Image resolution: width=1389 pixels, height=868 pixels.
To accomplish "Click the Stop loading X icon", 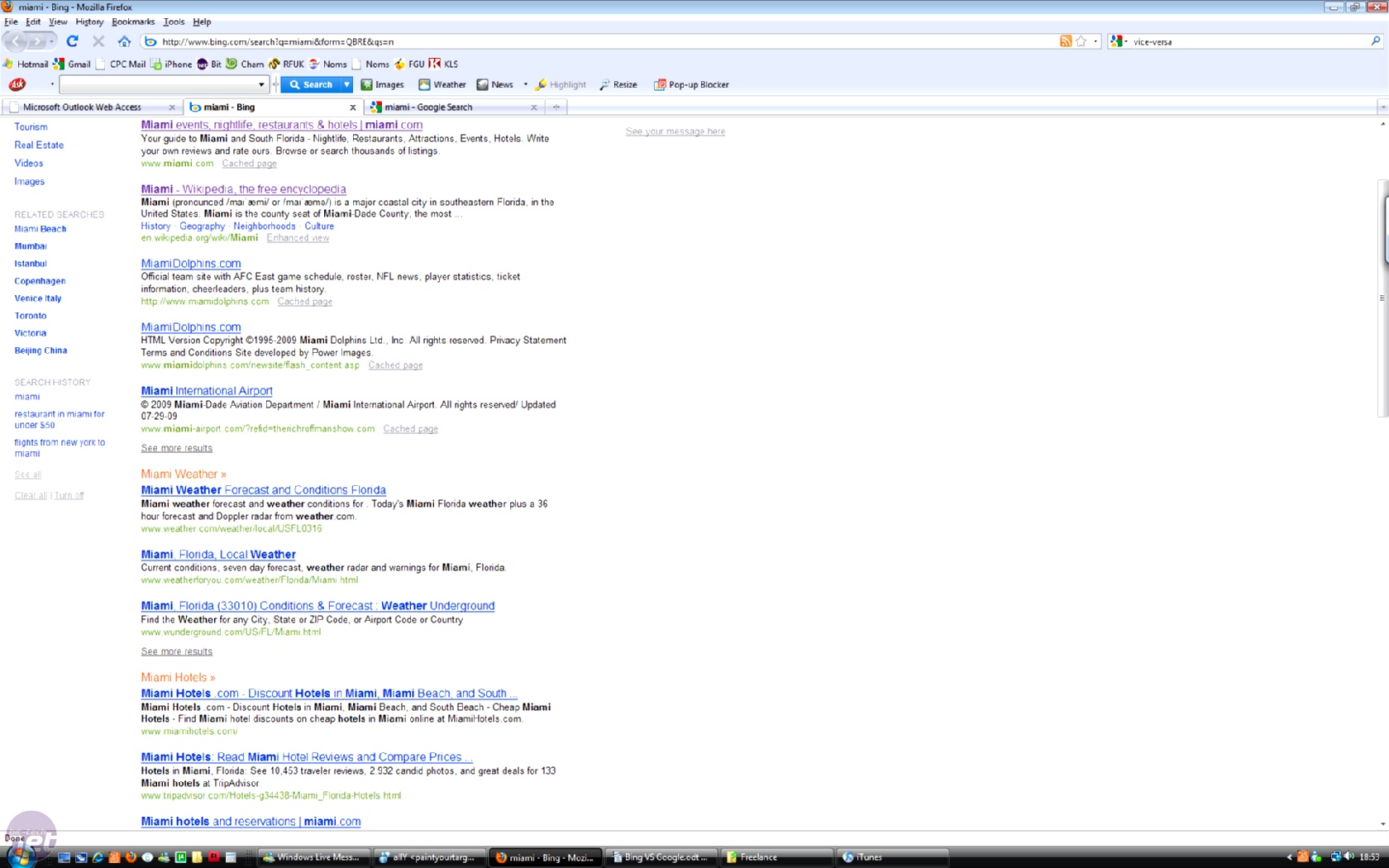I will tap(98, 41).
